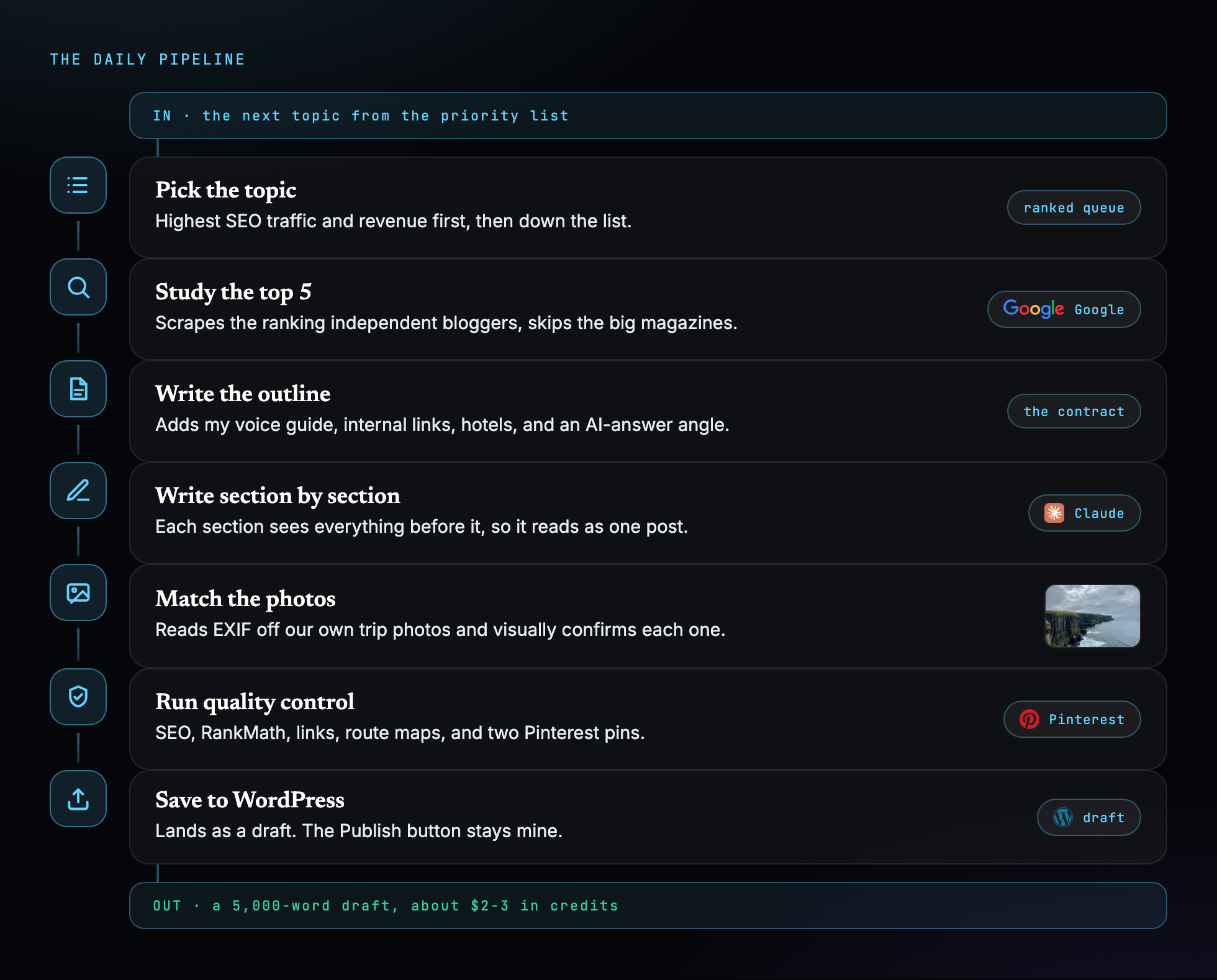Click the Claude badge label
Viewport: 1217px width, 980px height.
coord(1099,514)
